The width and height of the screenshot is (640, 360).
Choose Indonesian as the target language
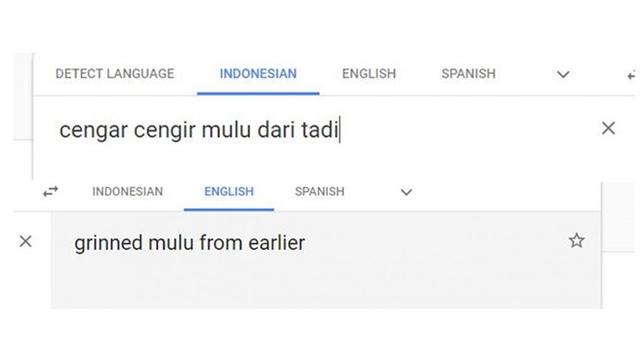[127, 191]
